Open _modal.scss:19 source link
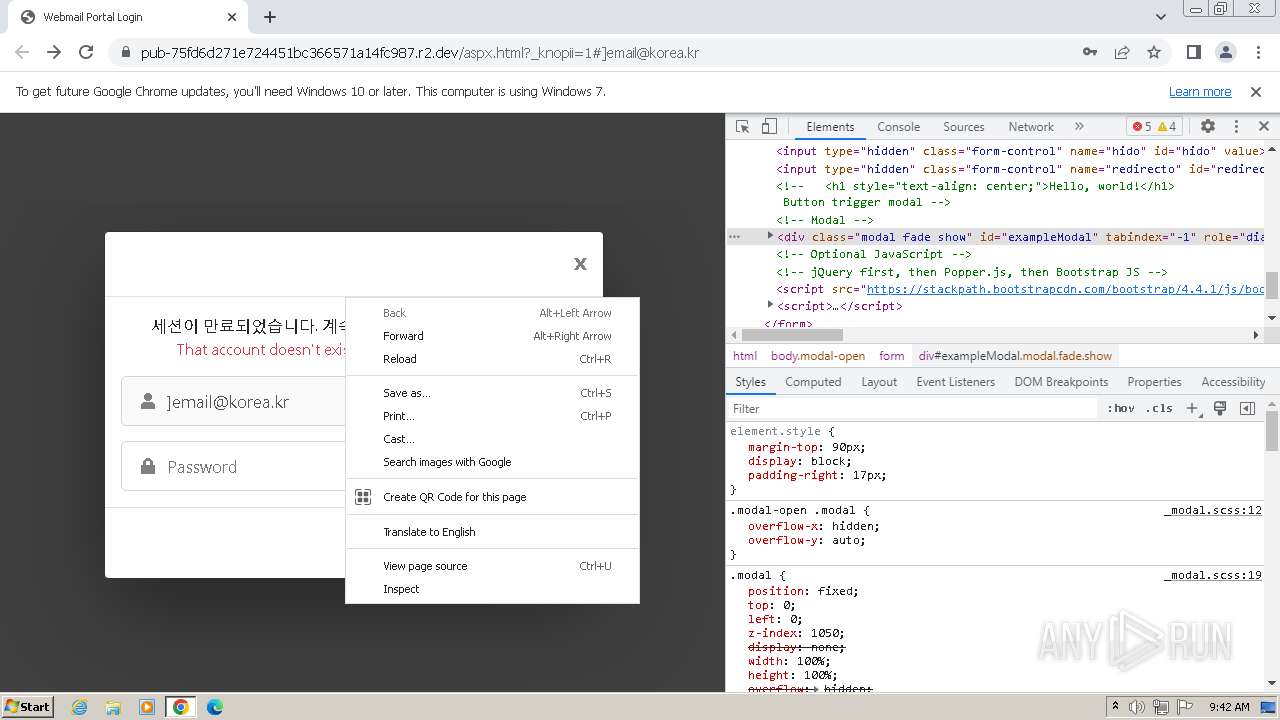 point(1212,575)
